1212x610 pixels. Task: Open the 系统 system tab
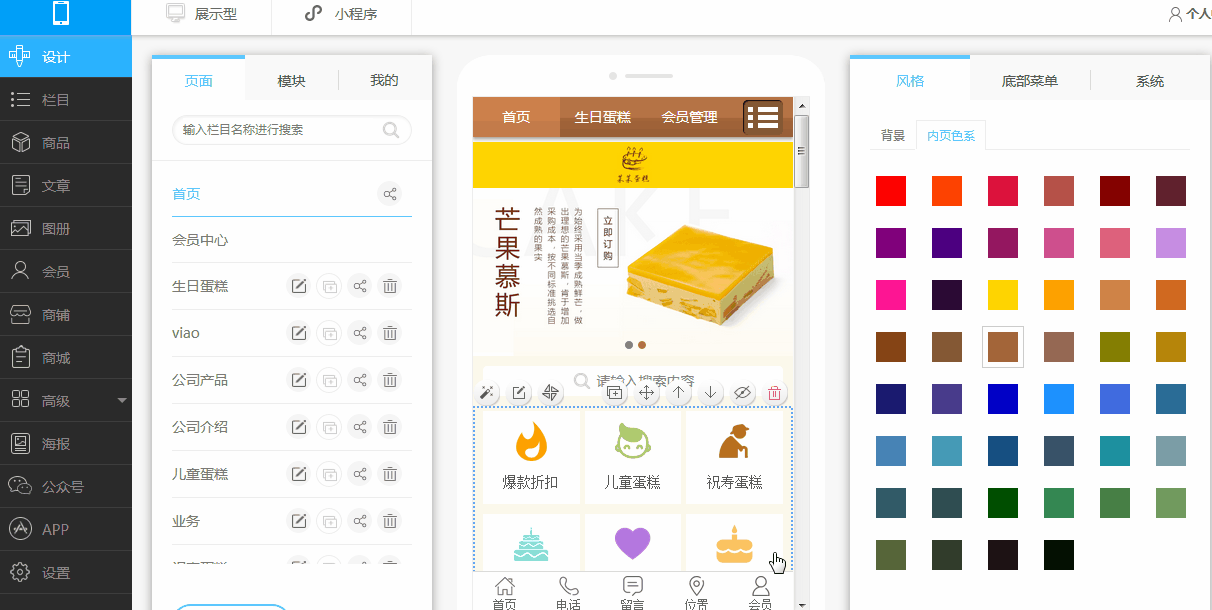(1150, 81)
